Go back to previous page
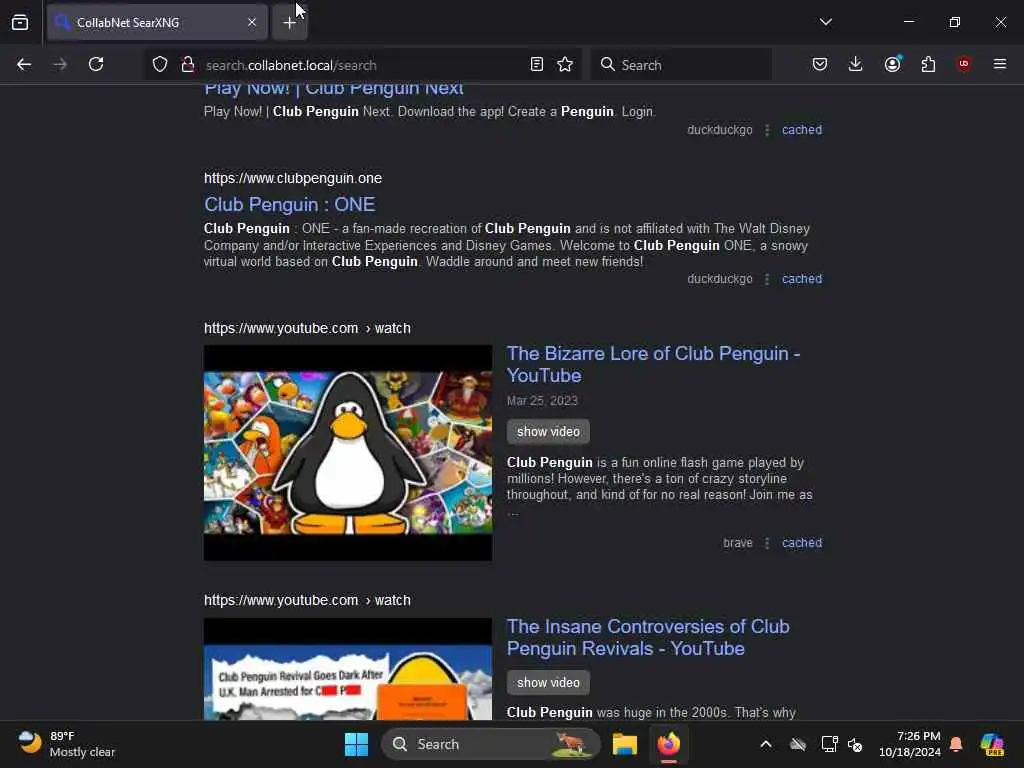The height and width of the screenshot is (768, 1024). pyautogui.click(x=24, y=64)
